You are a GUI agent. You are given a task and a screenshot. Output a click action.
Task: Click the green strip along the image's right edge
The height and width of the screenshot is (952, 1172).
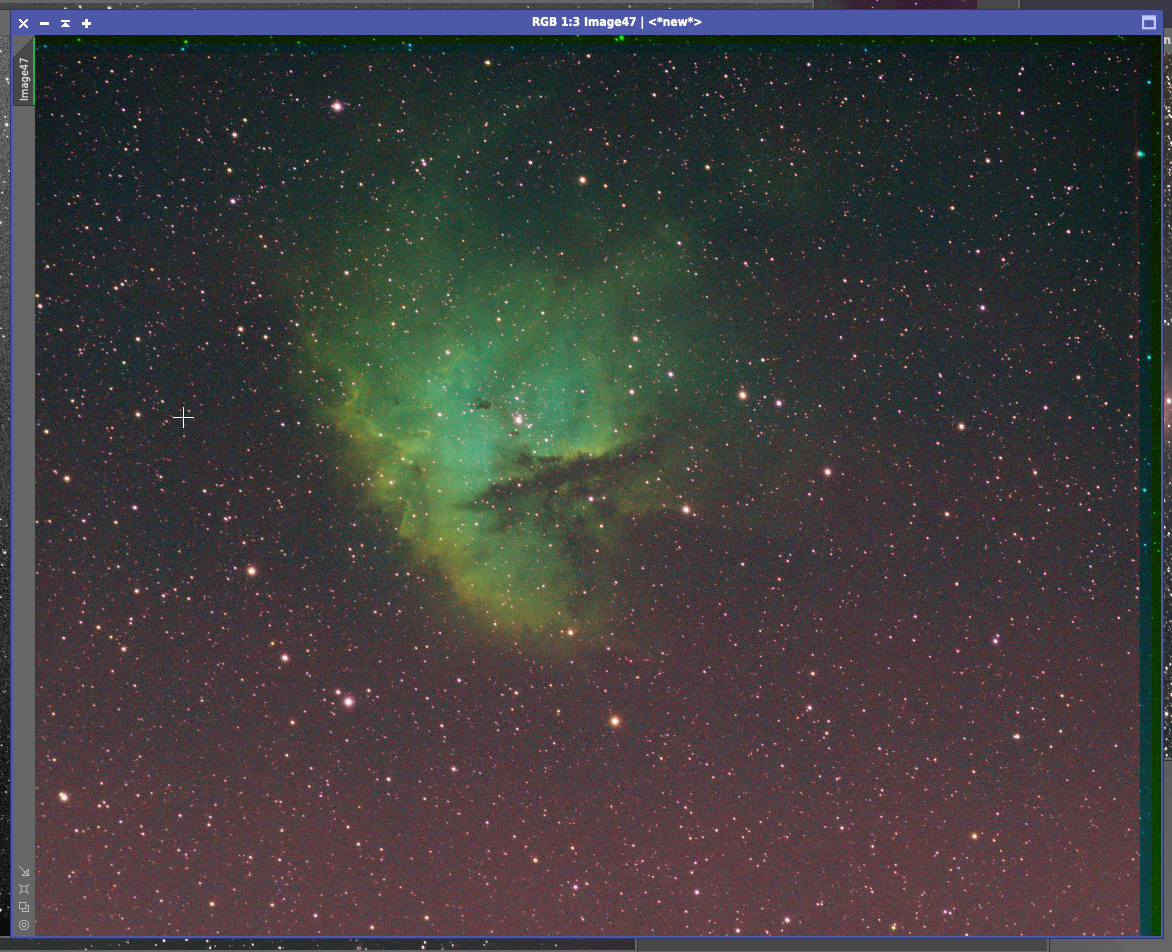pyautogui.click(x=1154, y=500)
